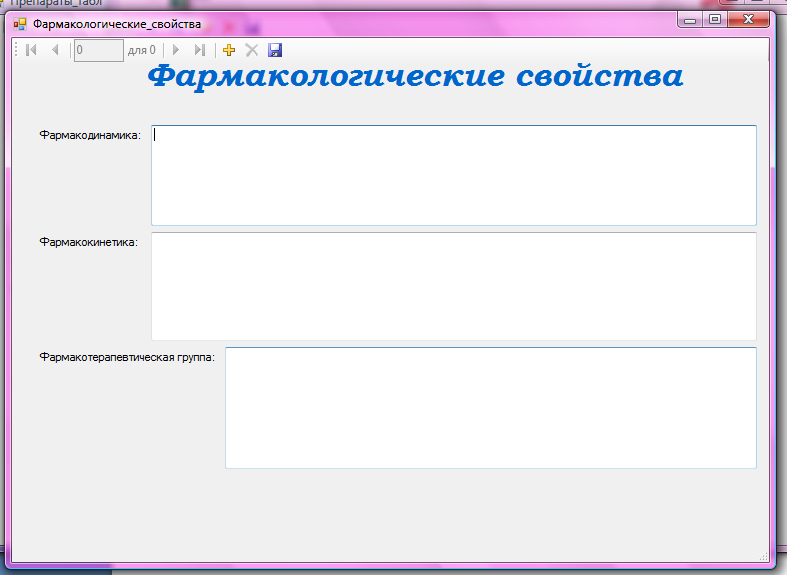
Task: Maximize the Фармакологические_свойства window
Action: (x=715, y=20)
